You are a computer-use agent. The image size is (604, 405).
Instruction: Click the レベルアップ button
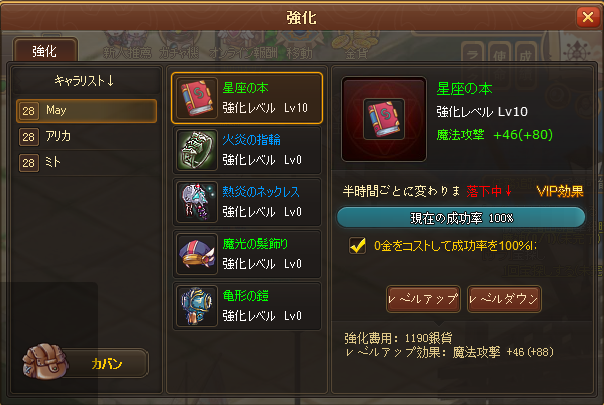[423, 299]
